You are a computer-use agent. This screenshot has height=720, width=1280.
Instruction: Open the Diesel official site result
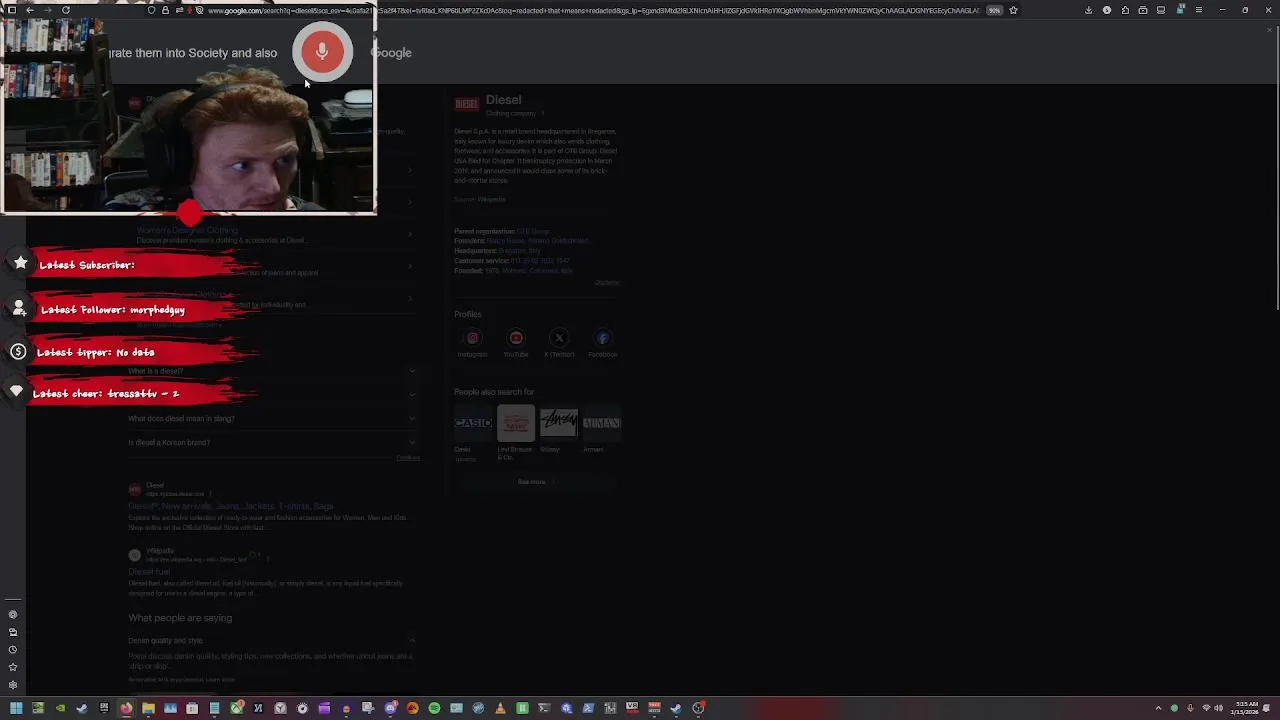[x=231, y=507]
